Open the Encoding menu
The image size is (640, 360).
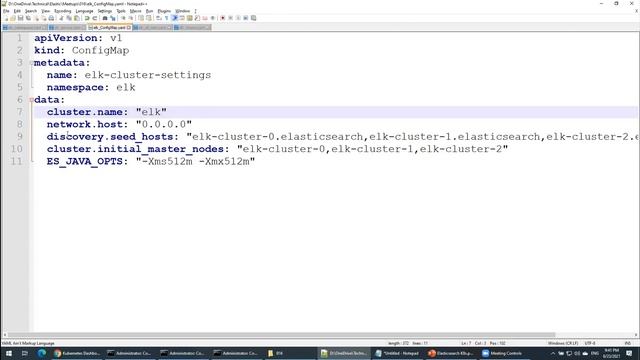point(62,11)
